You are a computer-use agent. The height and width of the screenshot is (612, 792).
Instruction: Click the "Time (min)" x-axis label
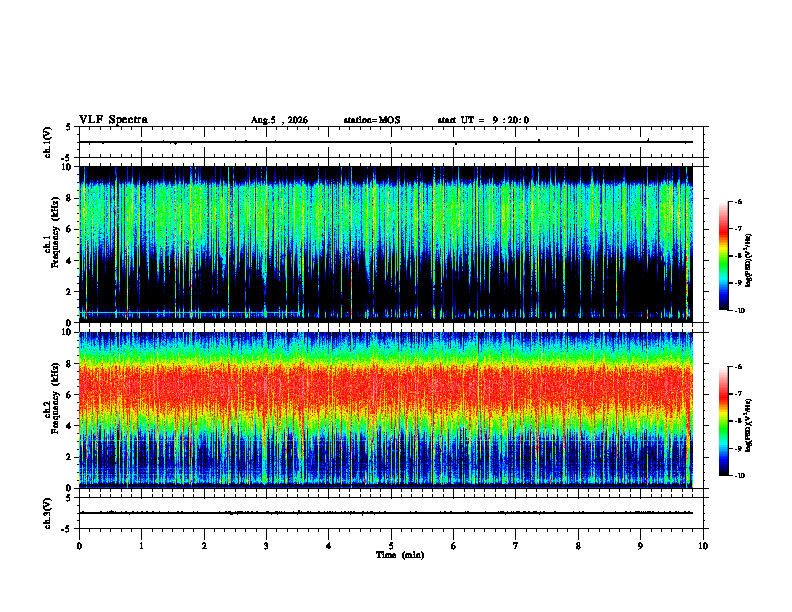[x=400, y=555]
